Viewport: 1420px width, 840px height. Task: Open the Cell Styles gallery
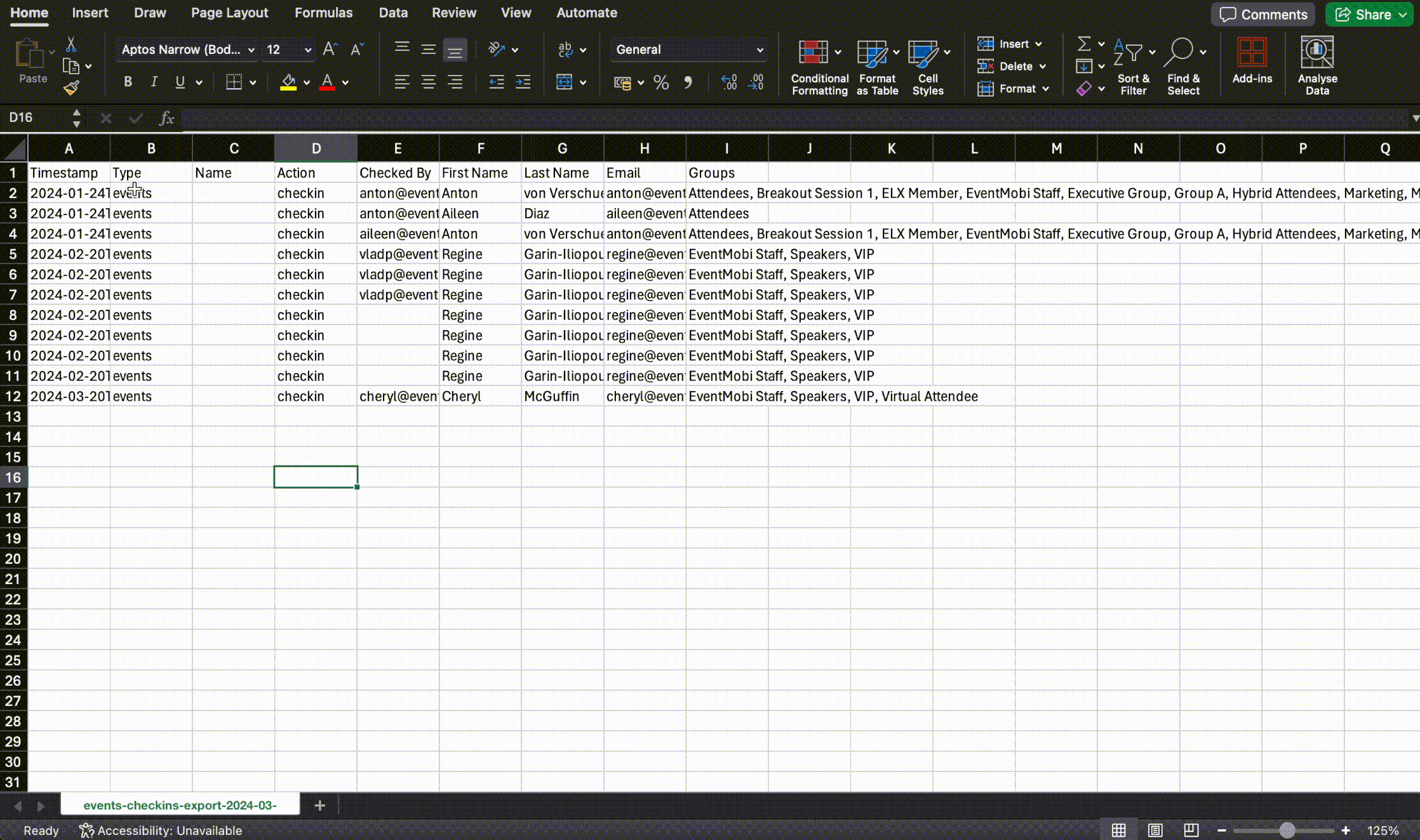click(927, 66)
